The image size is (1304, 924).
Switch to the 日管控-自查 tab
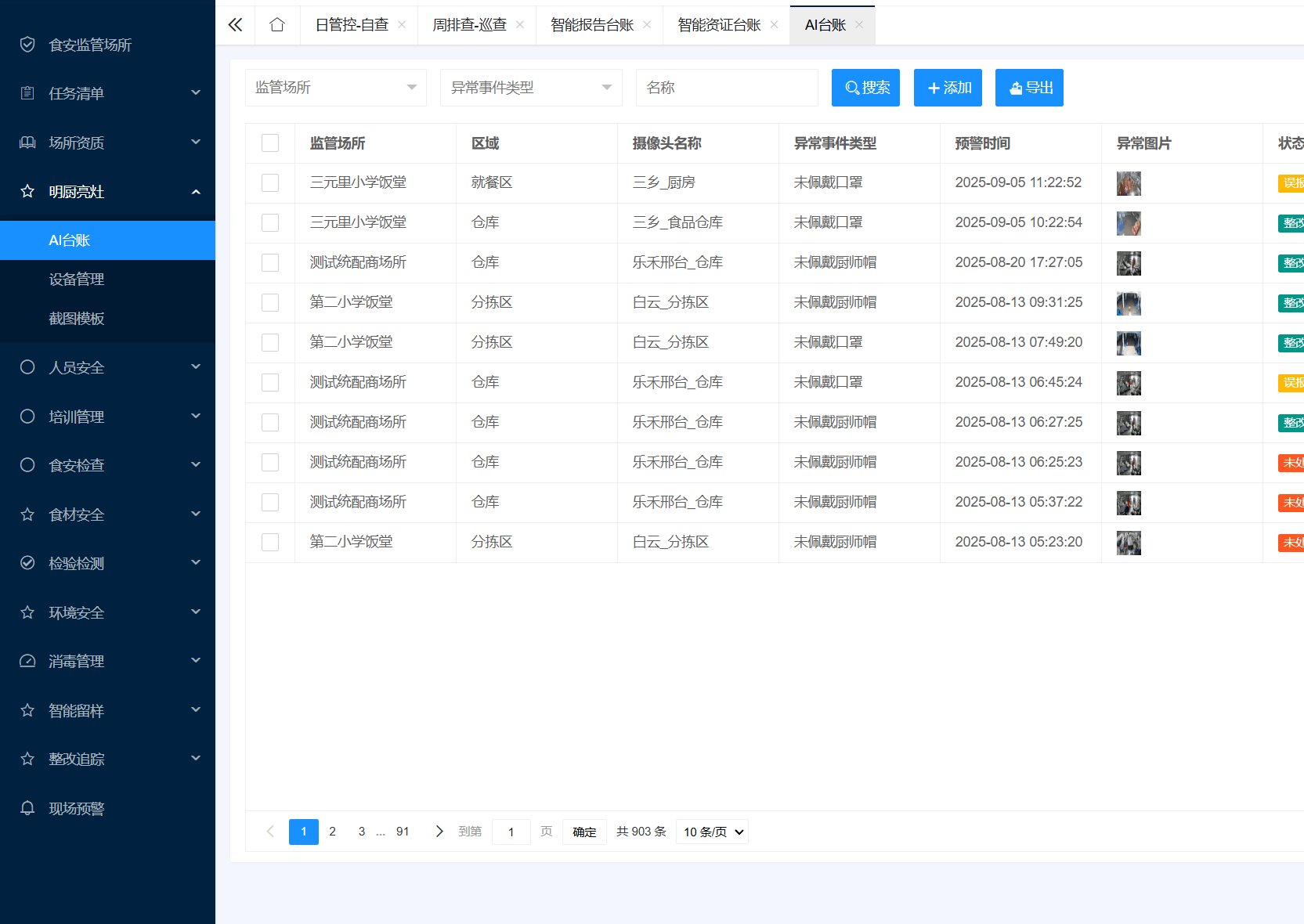click(x=352, y=25)
